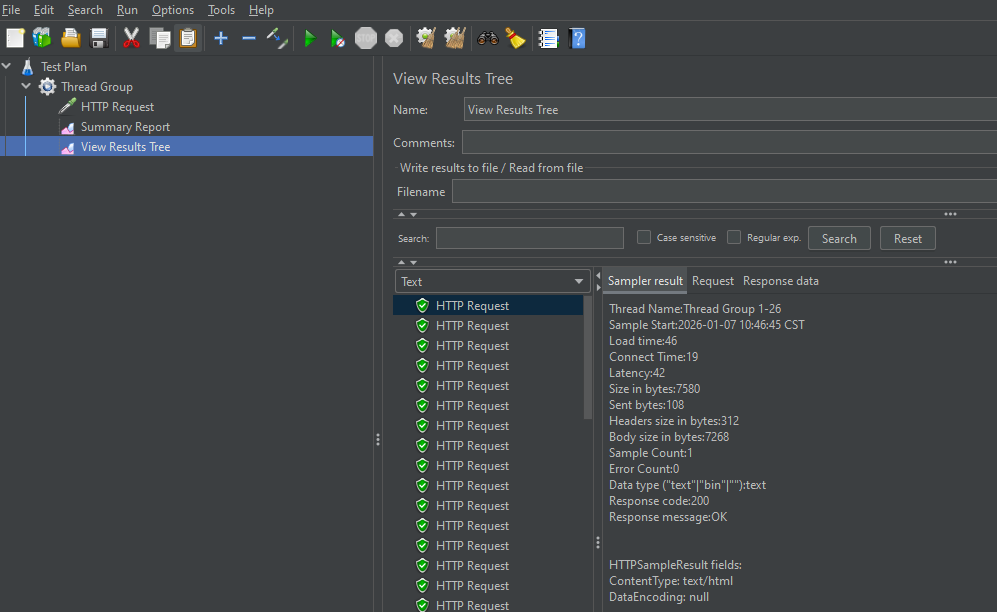Create a new test plan with New icon

pos(15,38)
